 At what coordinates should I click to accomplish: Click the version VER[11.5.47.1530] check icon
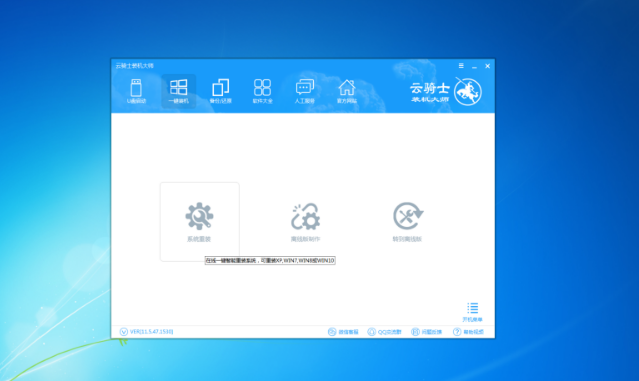[124, 332]
